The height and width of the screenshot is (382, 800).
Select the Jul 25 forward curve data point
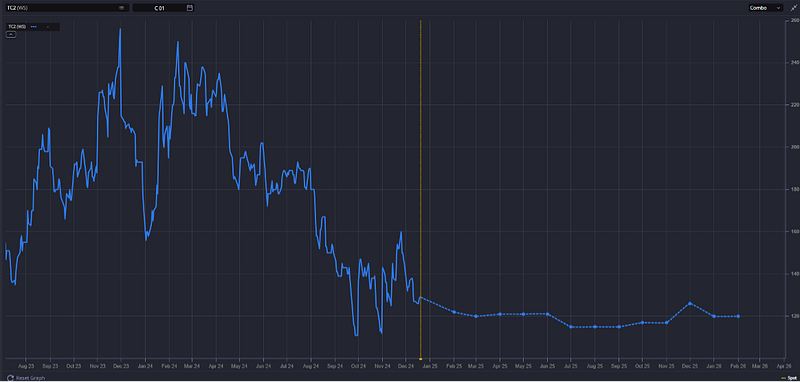(x=570, y=327)
